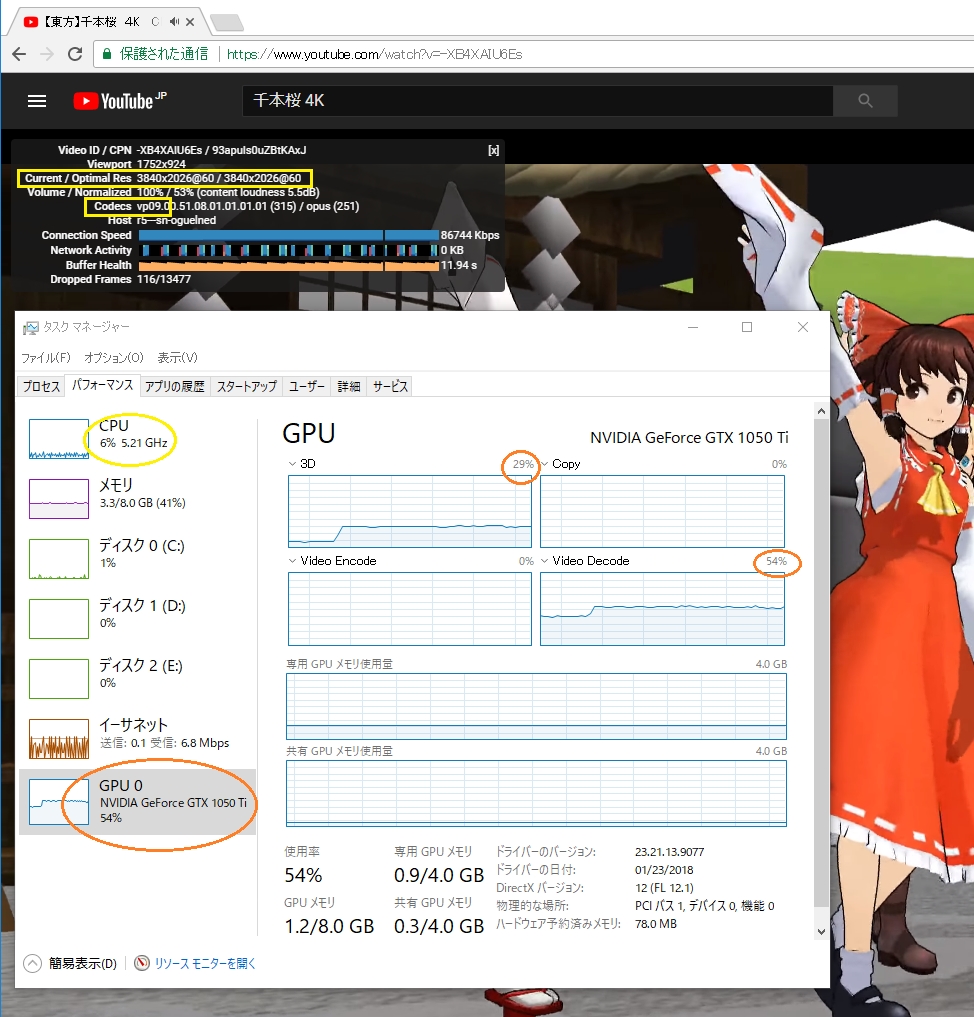Click the Video Encode utilization graph
This screenshot has height=1017, width=974.
pyautogui.click(x=410, y=608)
